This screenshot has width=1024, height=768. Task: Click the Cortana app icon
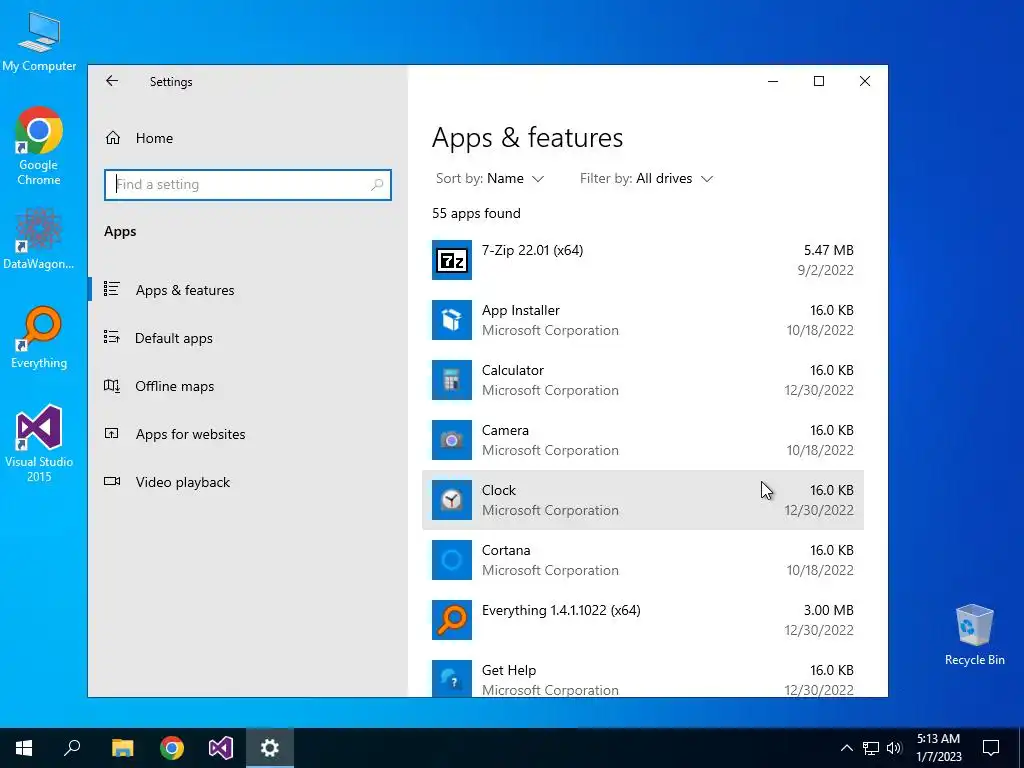coord(451,560)
